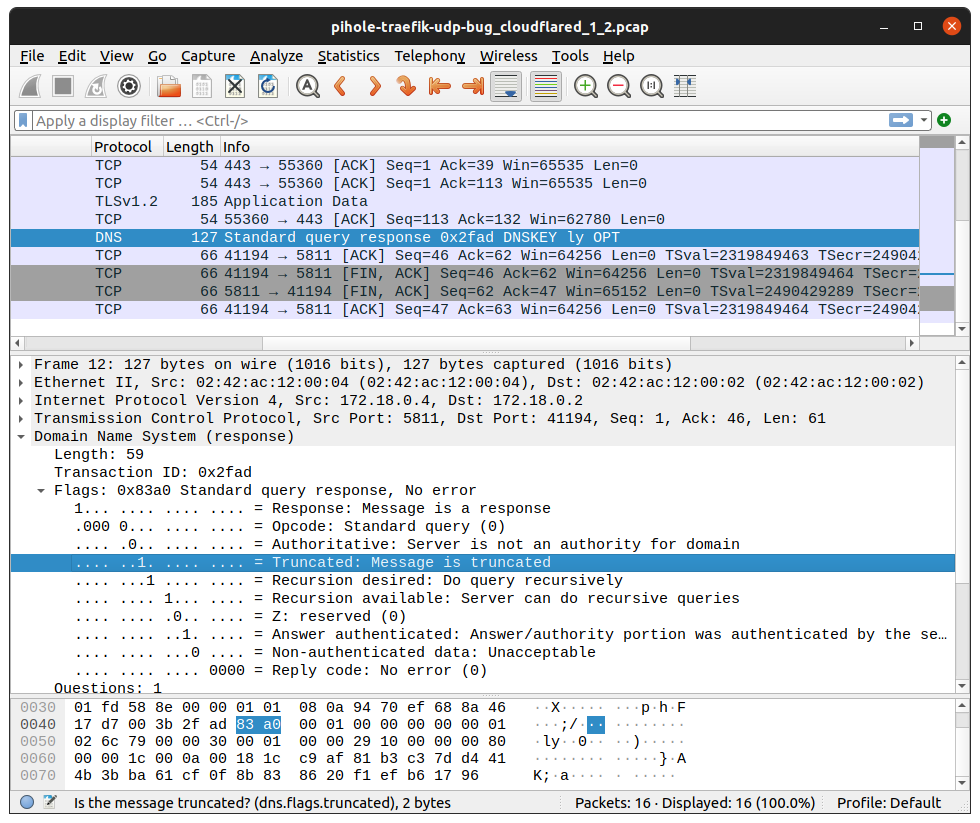Expand the Ethernet II tree row
This screenshot has height=823, width=980.
click(x=21, y=382)
